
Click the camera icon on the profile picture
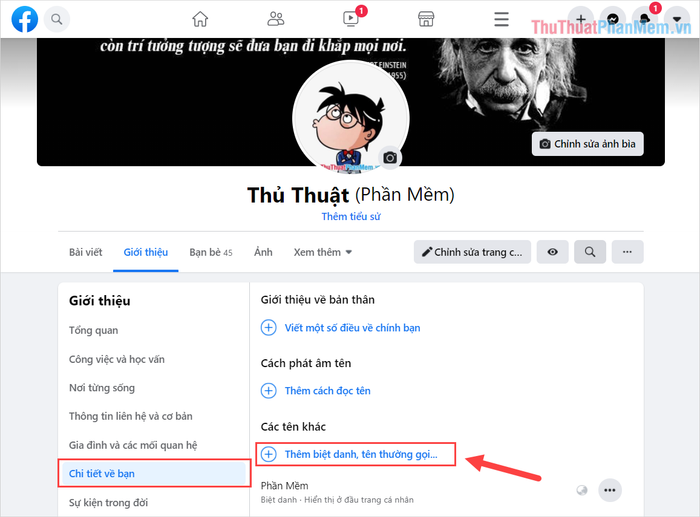pos(390,158)
